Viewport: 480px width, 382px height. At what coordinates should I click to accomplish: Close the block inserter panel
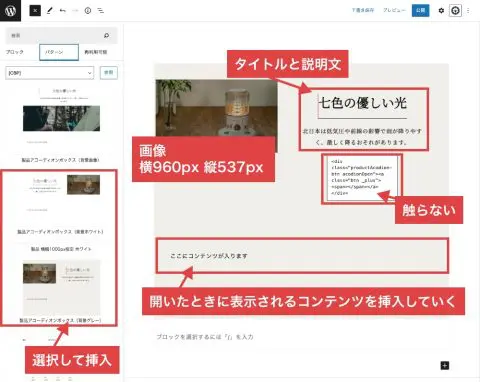click(x=35, y=11)
